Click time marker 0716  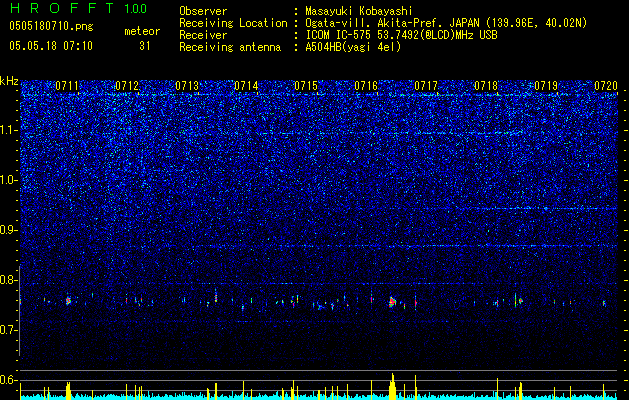pos(366,86)
